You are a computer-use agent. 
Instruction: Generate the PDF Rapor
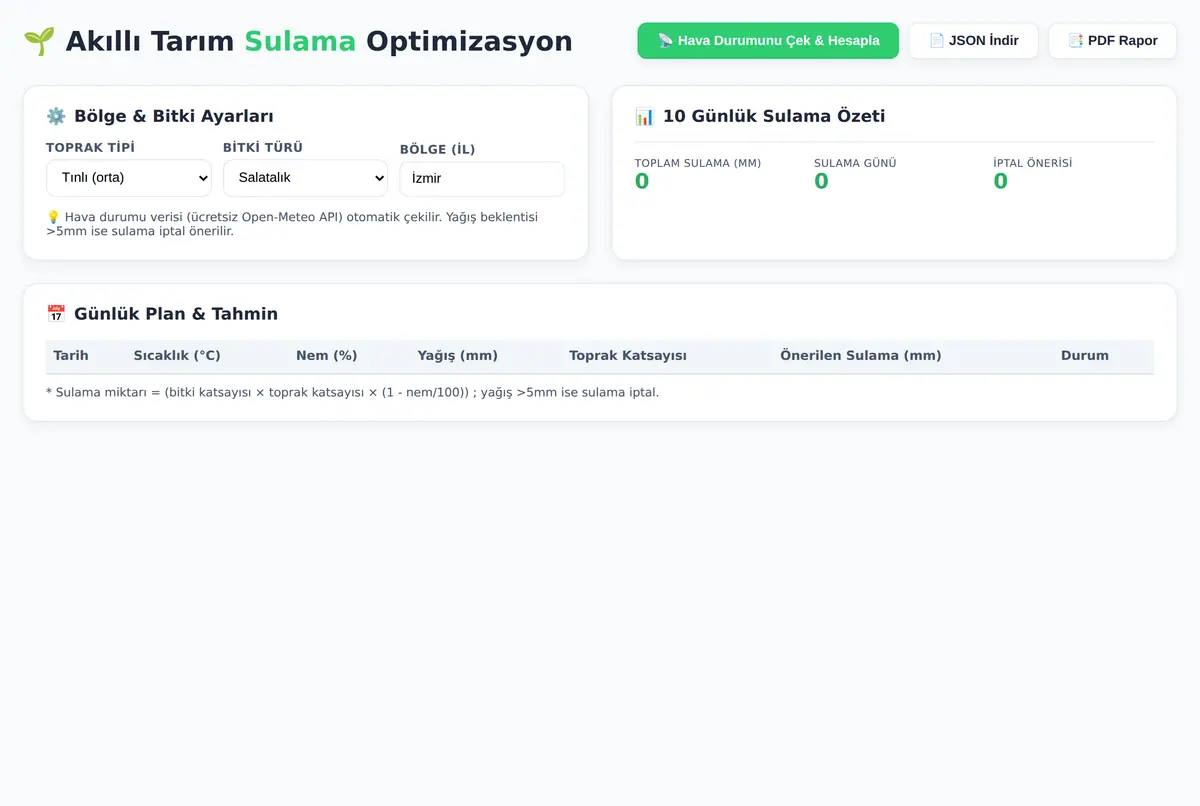pos(1112,41)
